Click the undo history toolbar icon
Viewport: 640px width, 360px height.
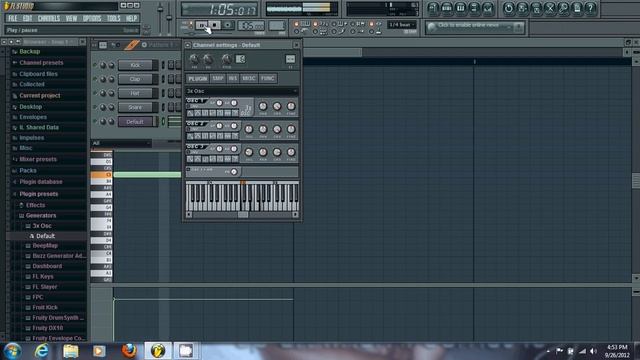click(x=509, y=8)
